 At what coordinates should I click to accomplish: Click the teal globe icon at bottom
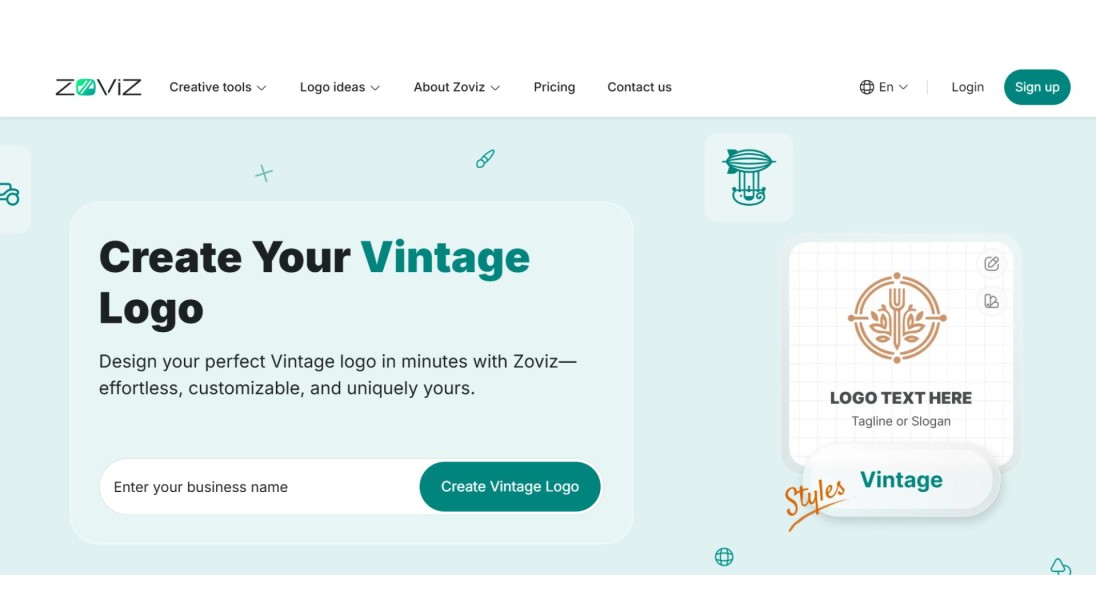tap(724, 557)
